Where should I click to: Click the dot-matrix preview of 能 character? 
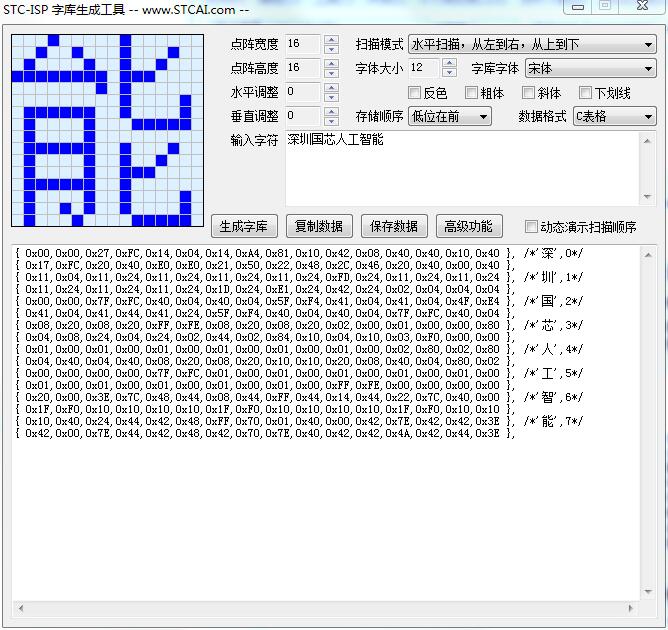(107, 130)
